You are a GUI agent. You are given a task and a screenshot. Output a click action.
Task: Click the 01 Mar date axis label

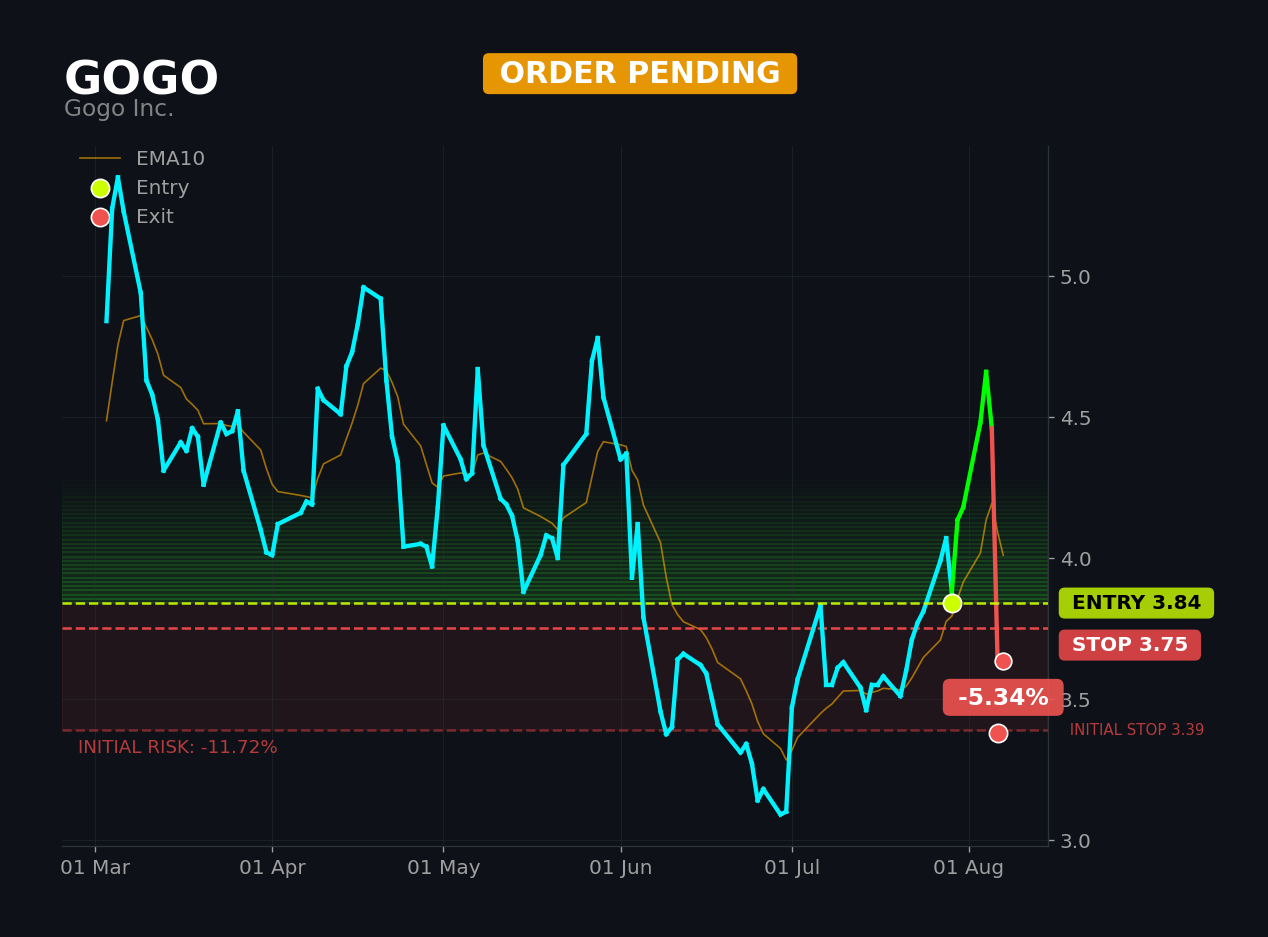click(x=95, y=868)
